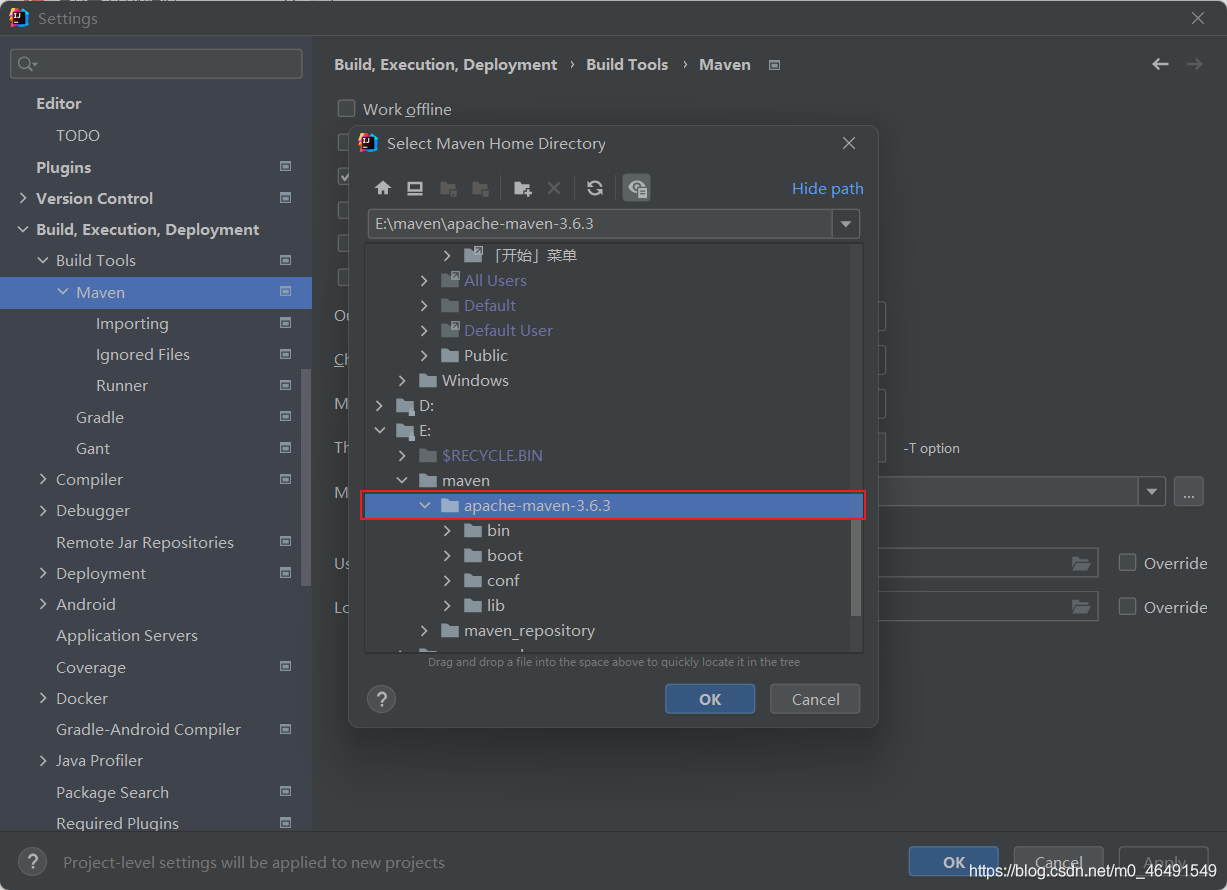Click the settings search box
This screenshot has width=1227, height=890.
point(156,64)
